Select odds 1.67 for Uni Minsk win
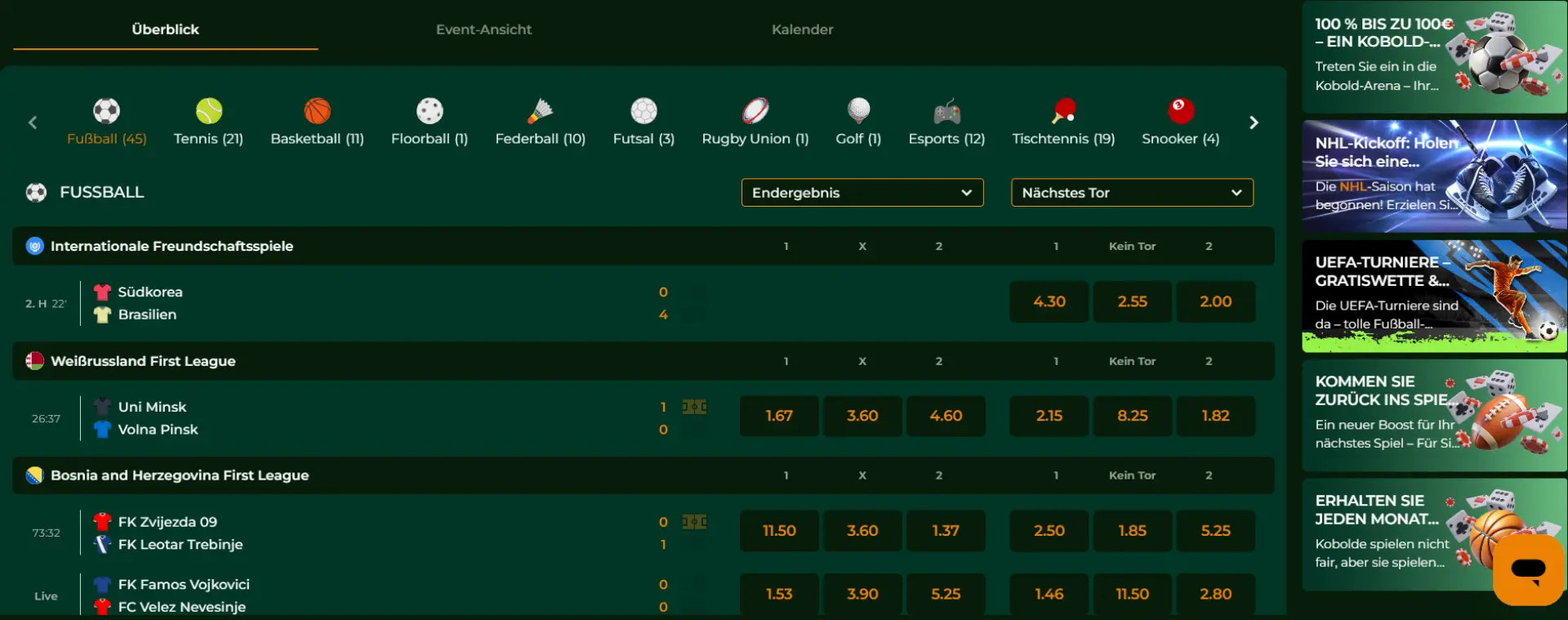This screenshot has height=620, width=1568. [779, 416]
